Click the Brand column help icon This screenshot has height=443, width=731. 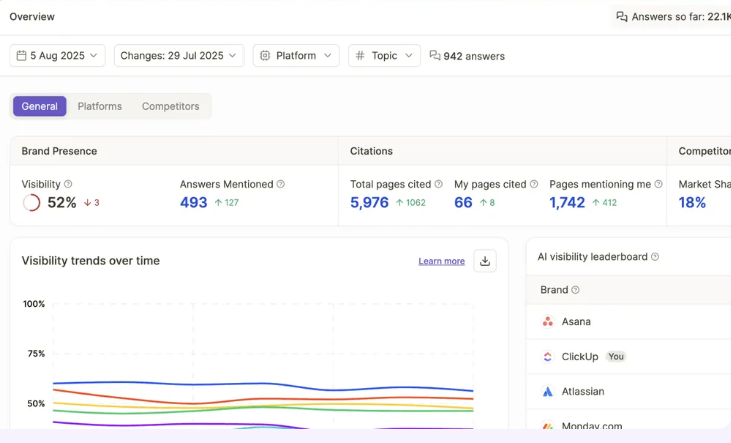[575, 290]
